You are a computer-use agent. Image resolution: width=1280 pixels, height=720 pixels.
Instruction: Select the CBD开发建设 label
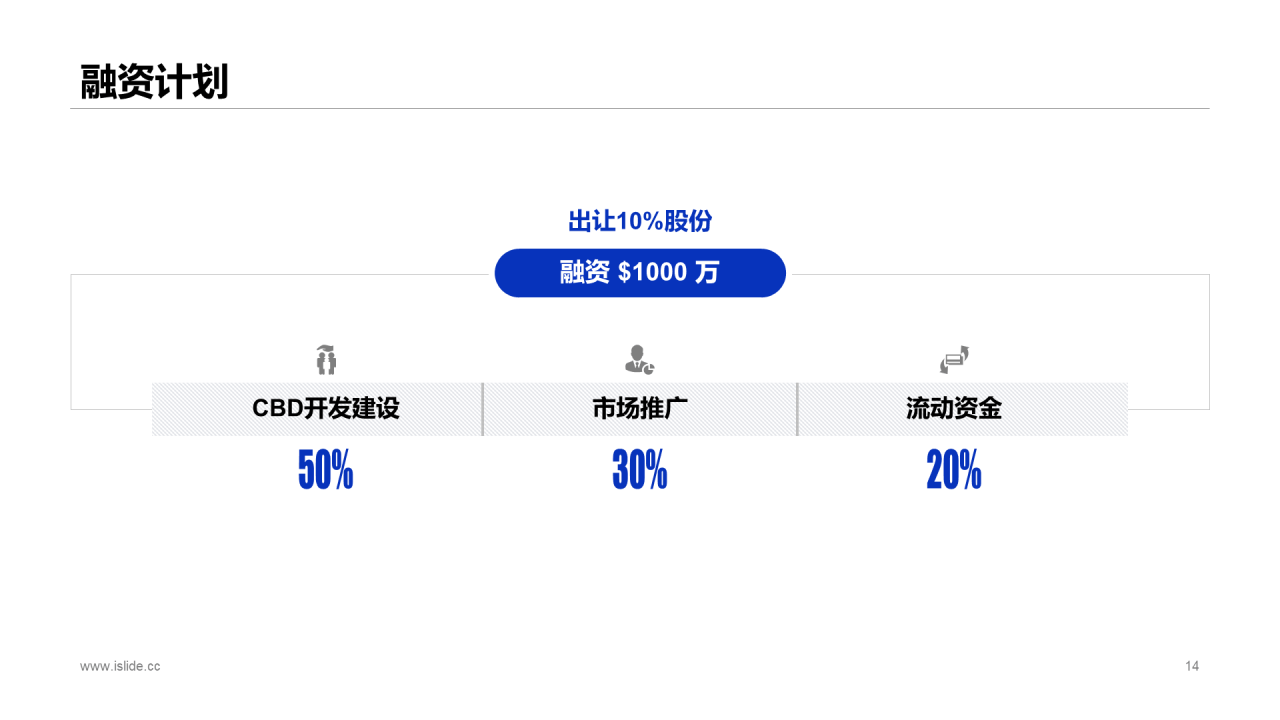pos(326,409)
